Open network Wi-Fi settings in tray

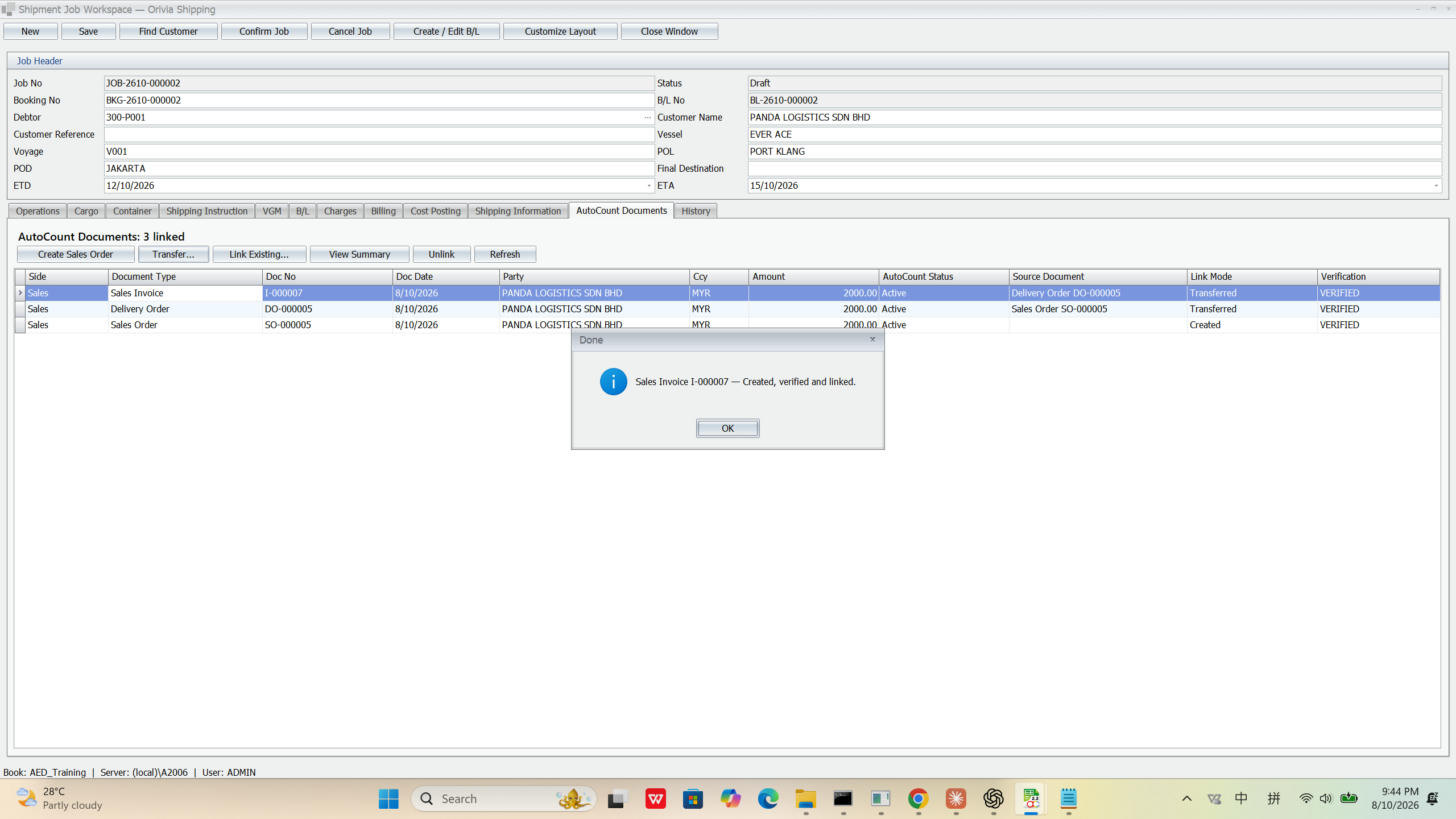click(x=1306, y=798)
